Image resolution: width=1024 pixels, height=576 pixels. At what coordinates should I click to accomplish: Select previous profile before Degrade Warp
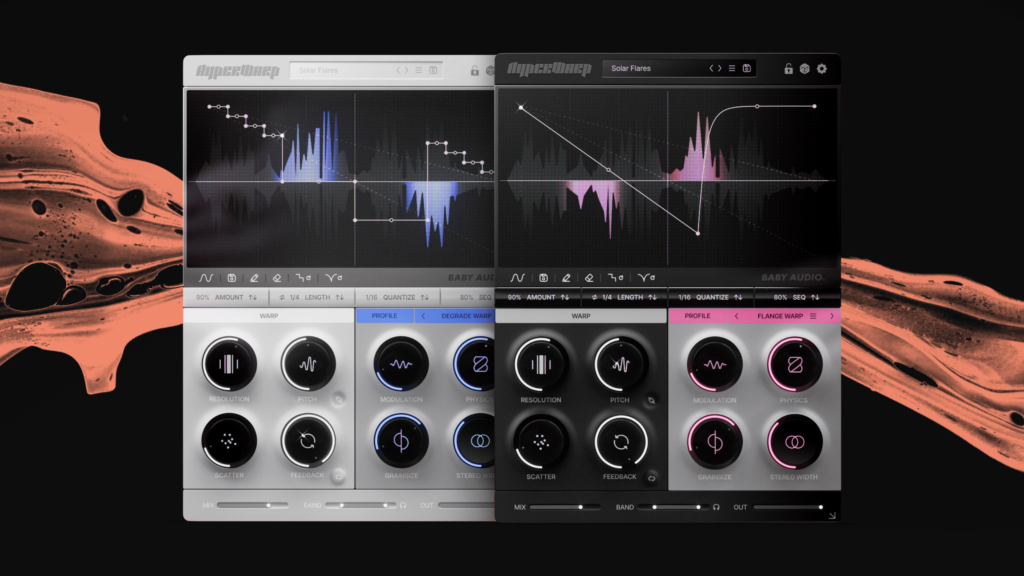(423, 315)
